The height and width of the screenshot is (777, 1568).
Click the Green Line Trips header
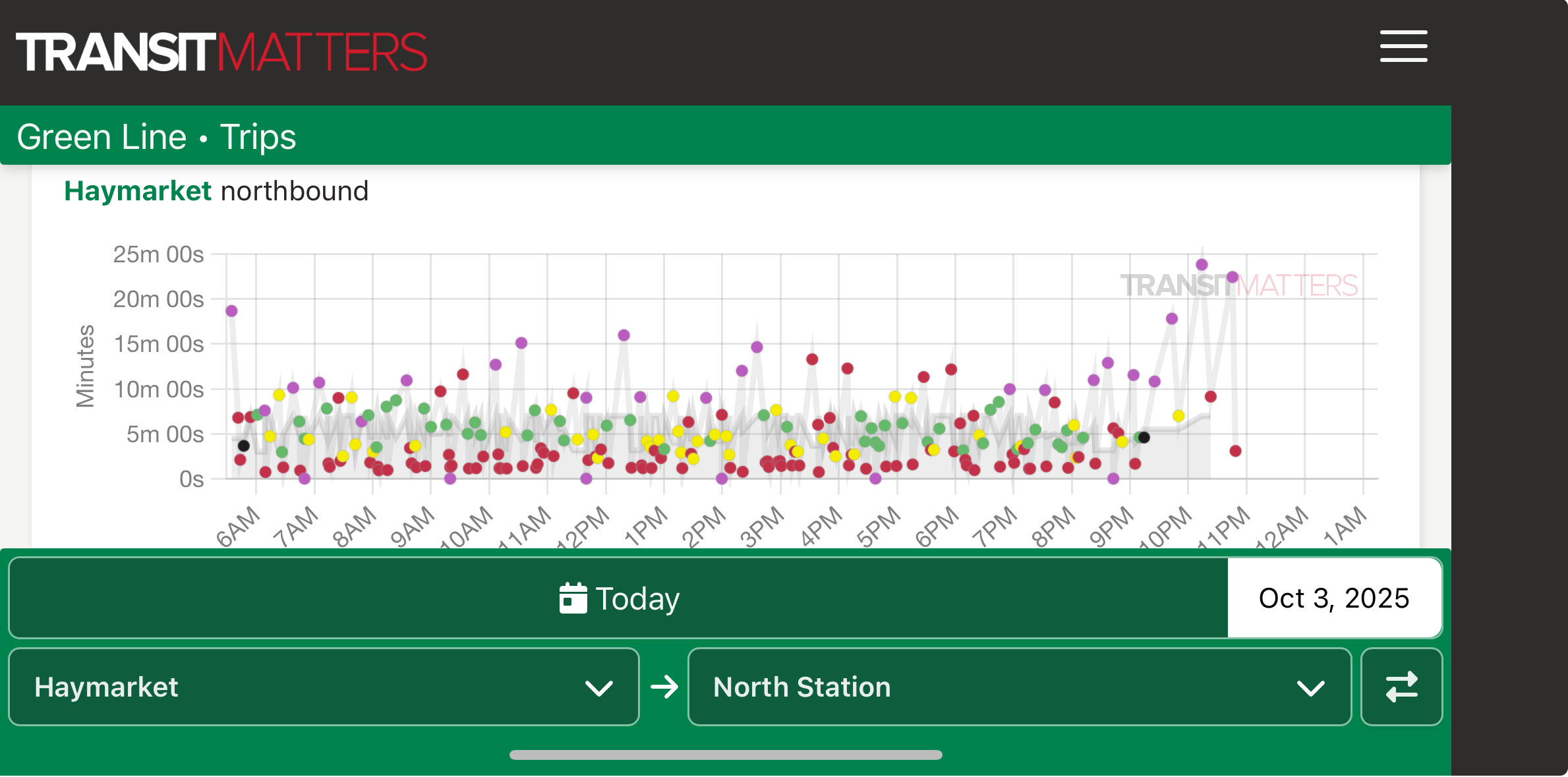(156, 136)
